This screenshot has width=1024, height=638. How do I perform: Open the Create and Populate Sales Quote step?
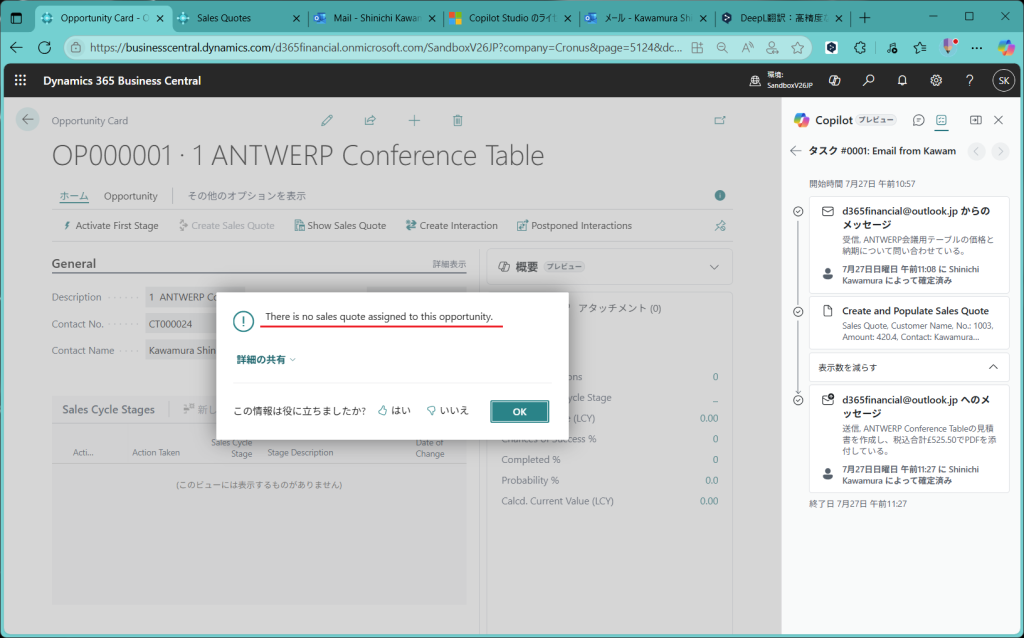909,323
